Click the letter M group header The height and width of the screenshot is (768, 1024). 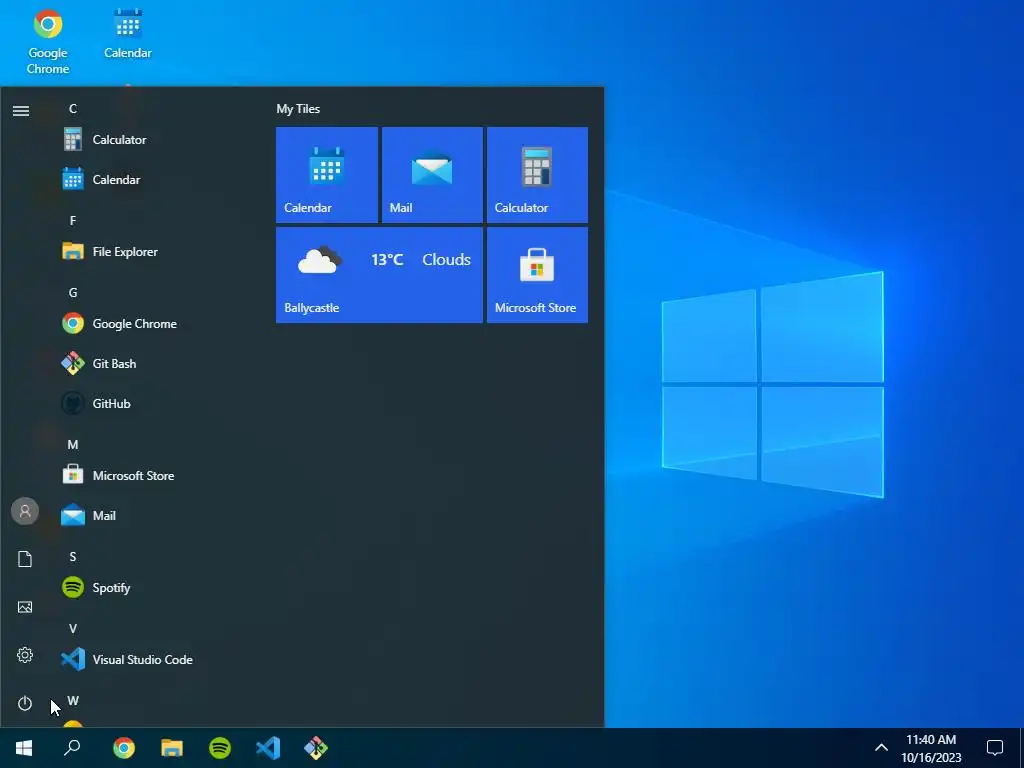click(x=73, y=445)
